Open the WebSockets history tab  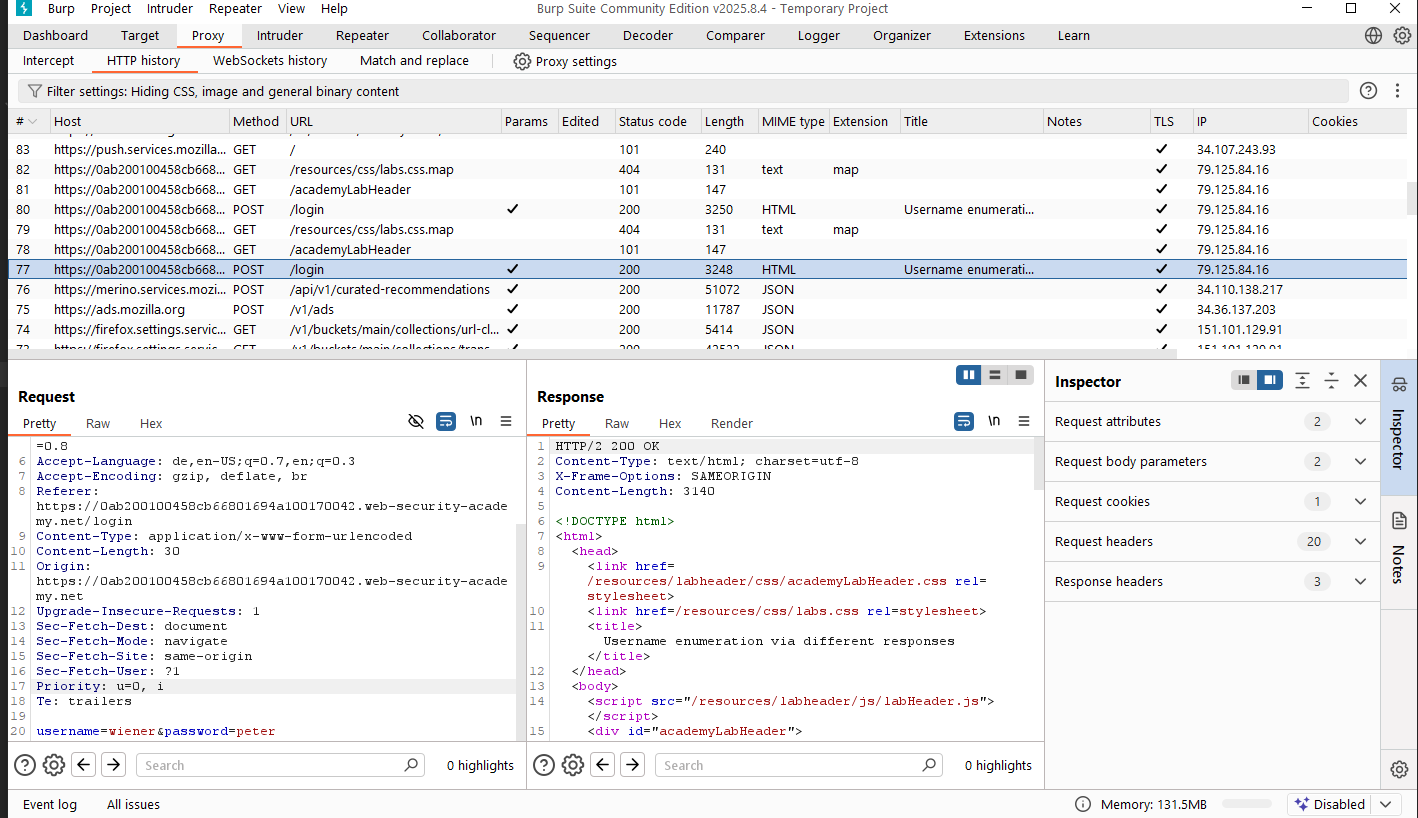(x=270, y=61)
